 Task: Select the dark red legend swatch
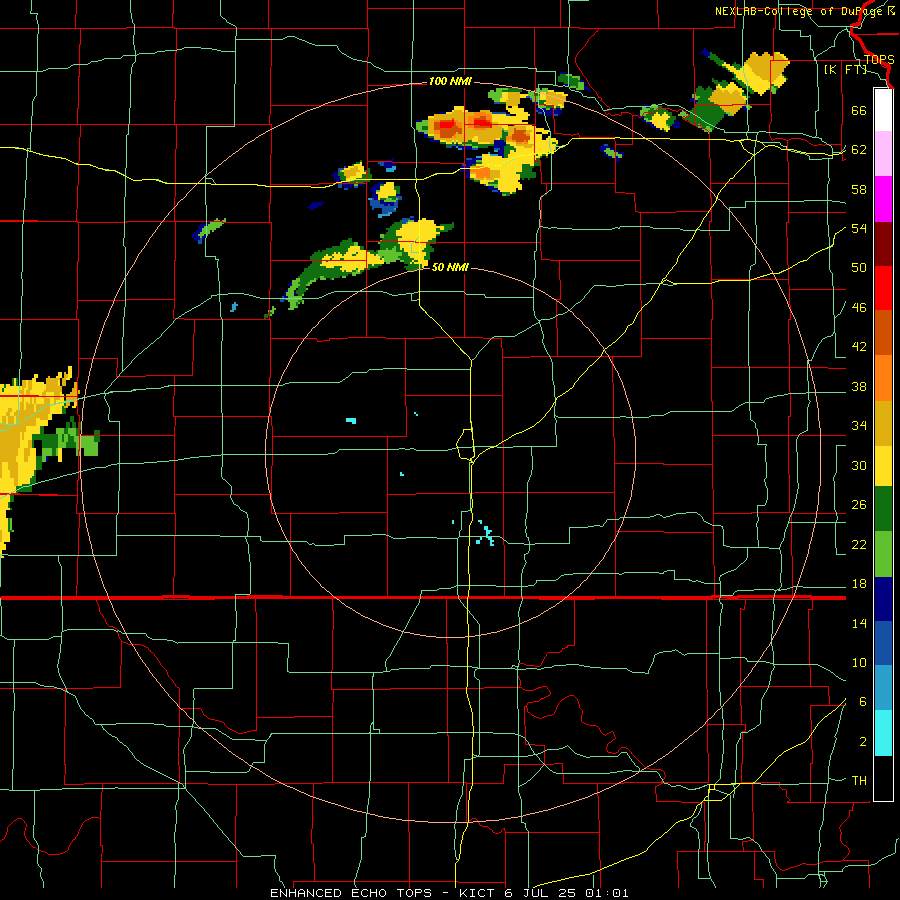click(x=883, y=244)
